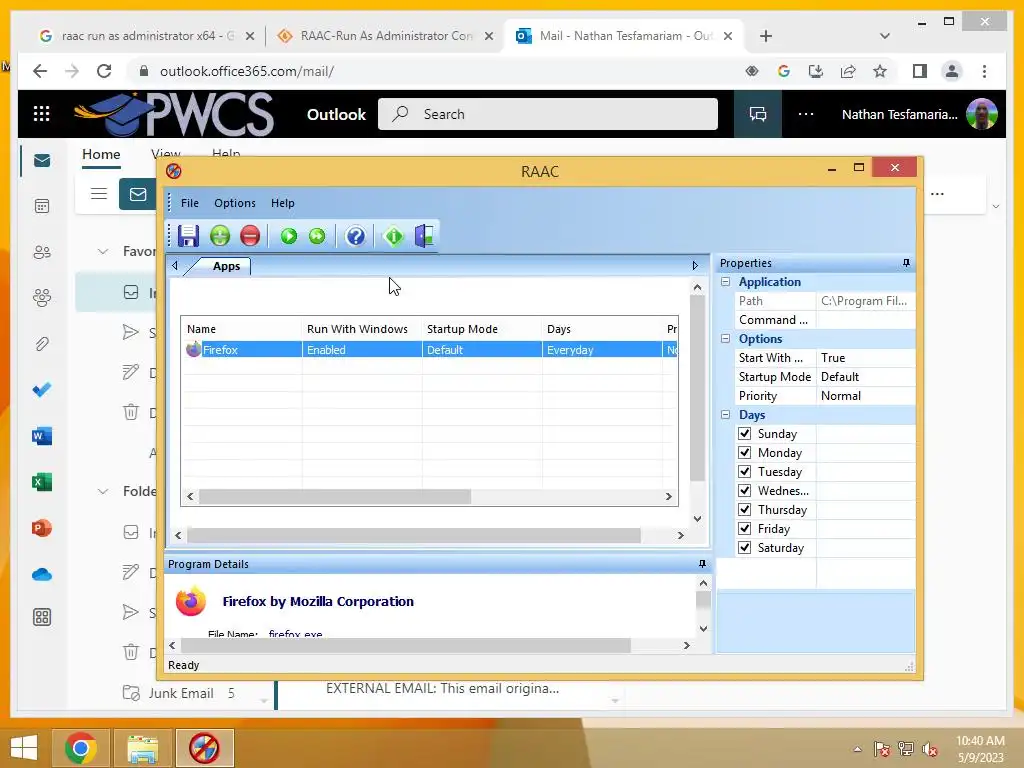The height and width of the screenshot is (768, 1024).
Task: Open the RAAC Options menu
Action: click(x=234, y=203)
